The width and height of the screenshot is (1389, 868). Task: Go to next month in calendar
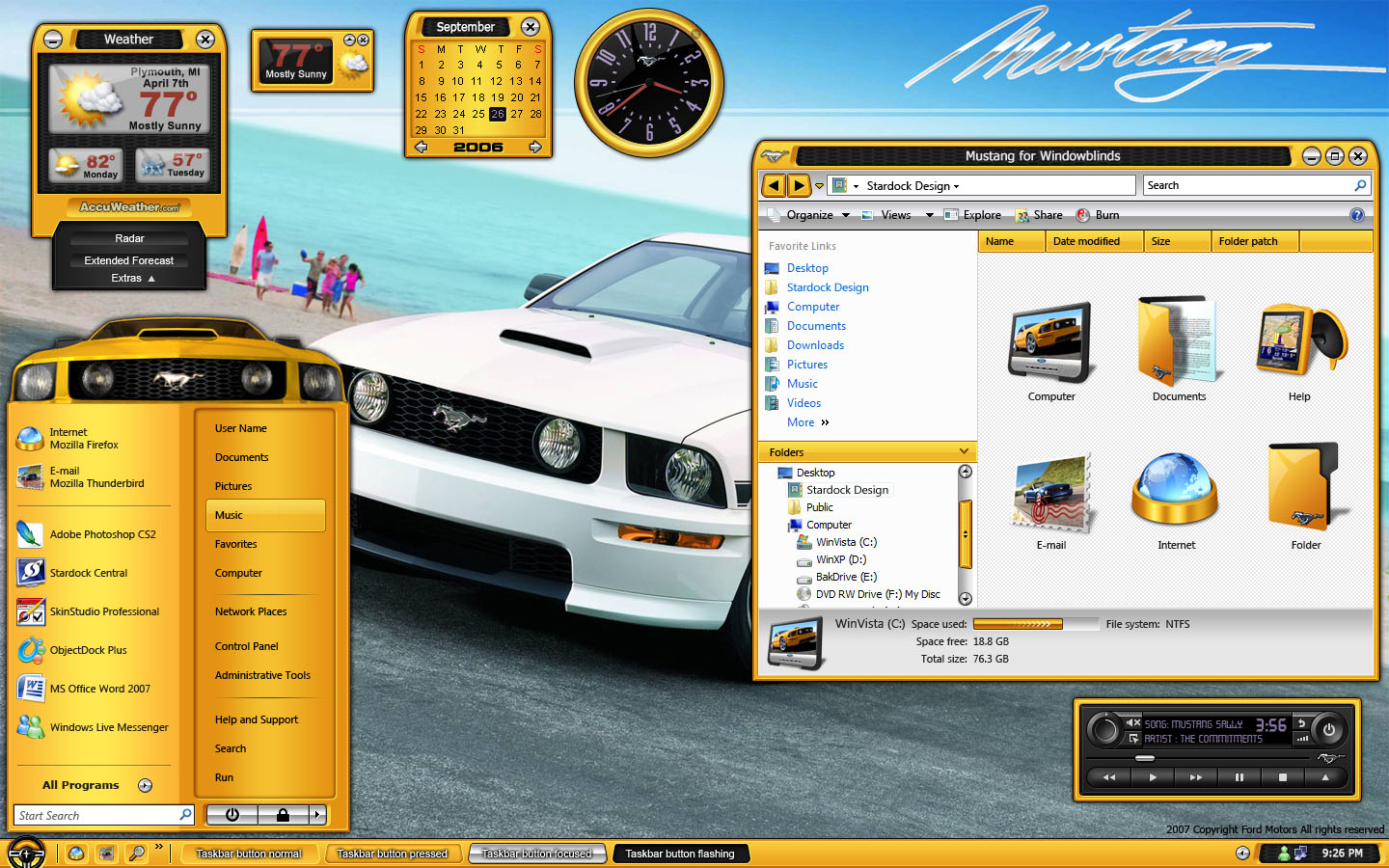pyautogui.click(x=535, y=147)
